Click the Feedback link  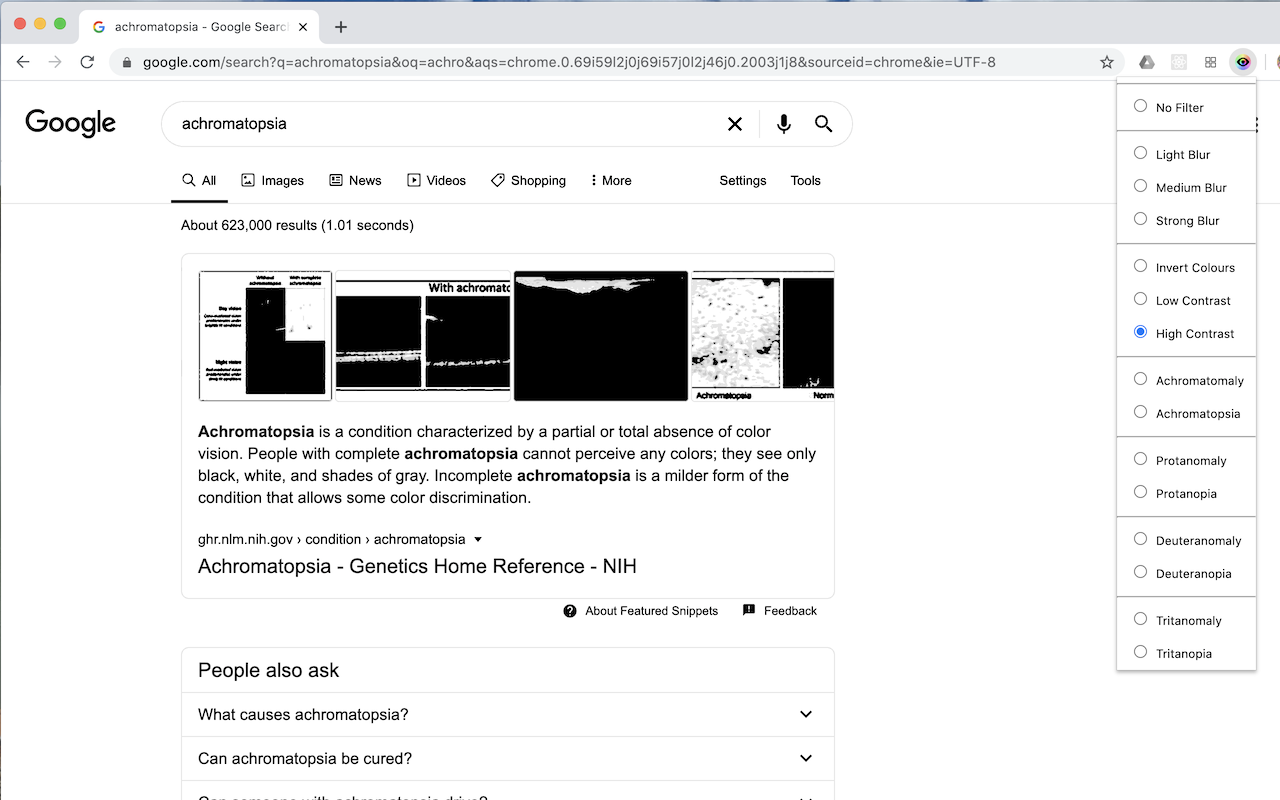pyautogui.click(x=790, y=611)
